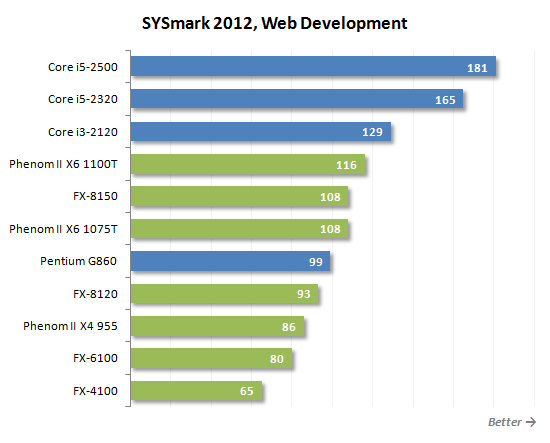Image resolution: width=550 pixels, height=443 pixels.
Task: Select the Core i5-2500 label
Action: (x=83, y=67)
